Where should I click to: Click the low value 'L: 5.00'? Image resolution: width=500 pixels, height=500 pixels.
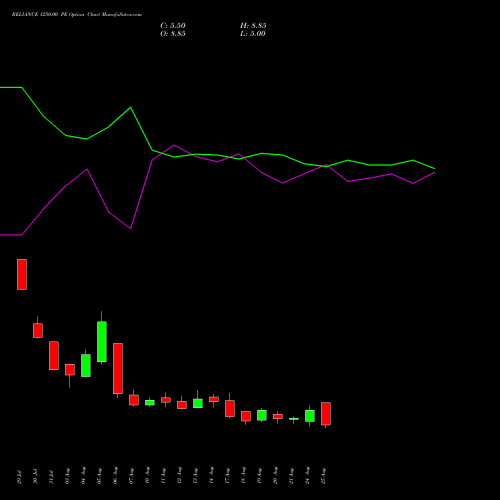pos(253,34)
